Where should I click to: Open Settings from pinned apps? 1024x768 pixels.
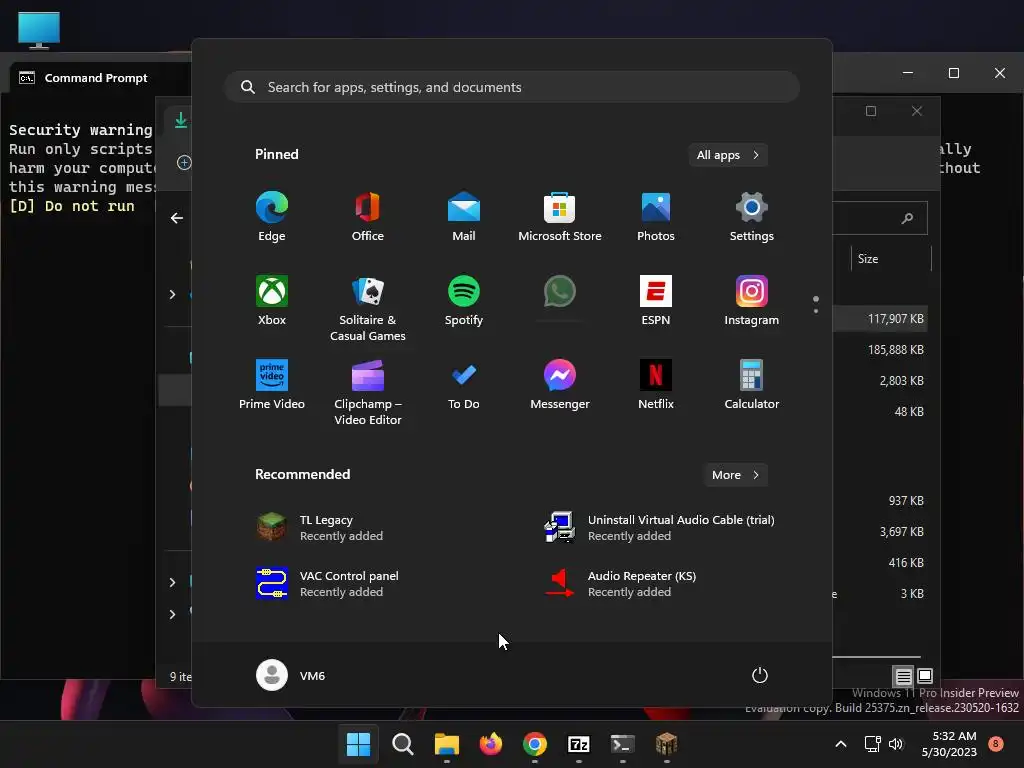pyautogui.click(x=752, y=217)
